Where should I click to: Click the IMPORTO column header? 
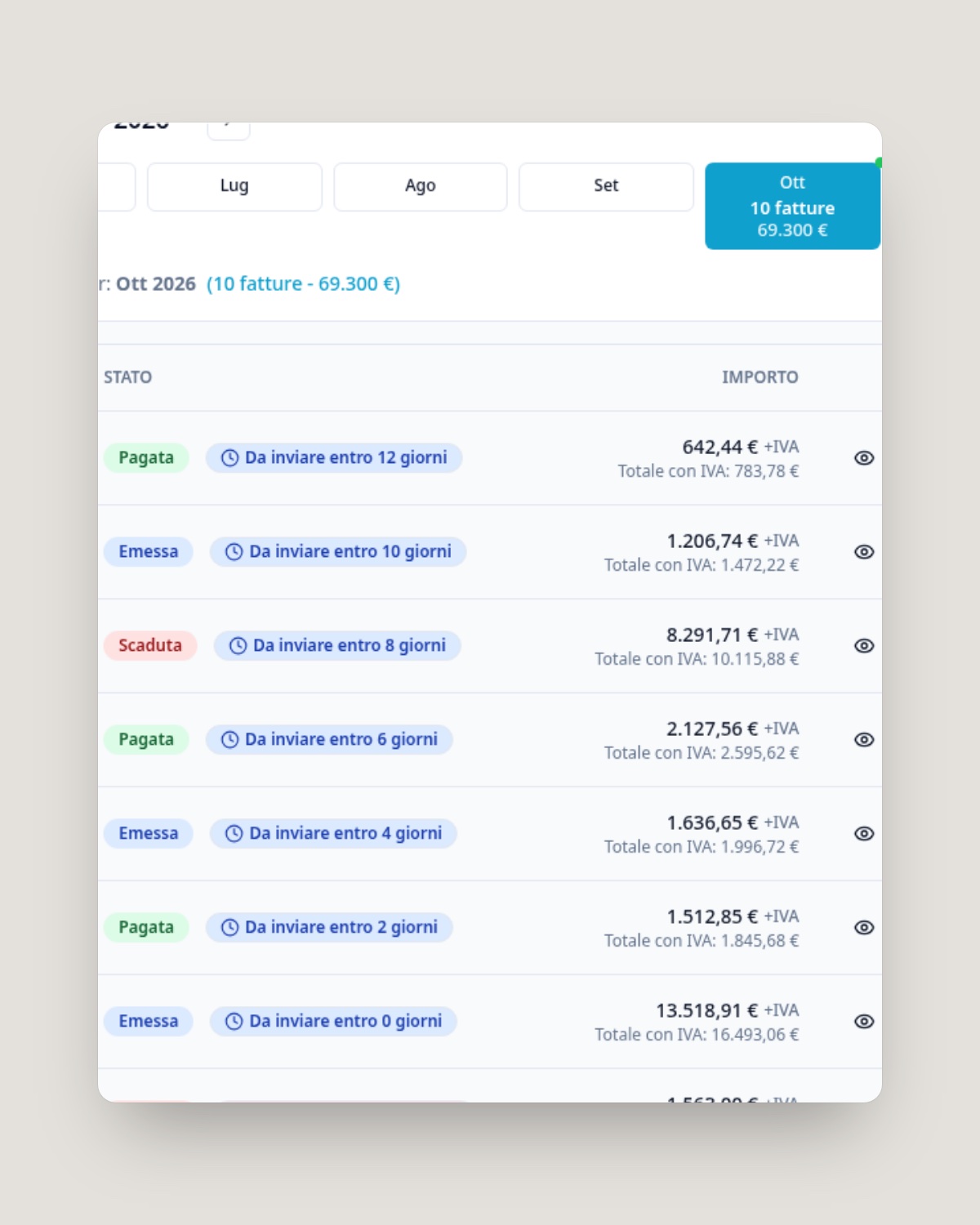(x=759, y=377)
